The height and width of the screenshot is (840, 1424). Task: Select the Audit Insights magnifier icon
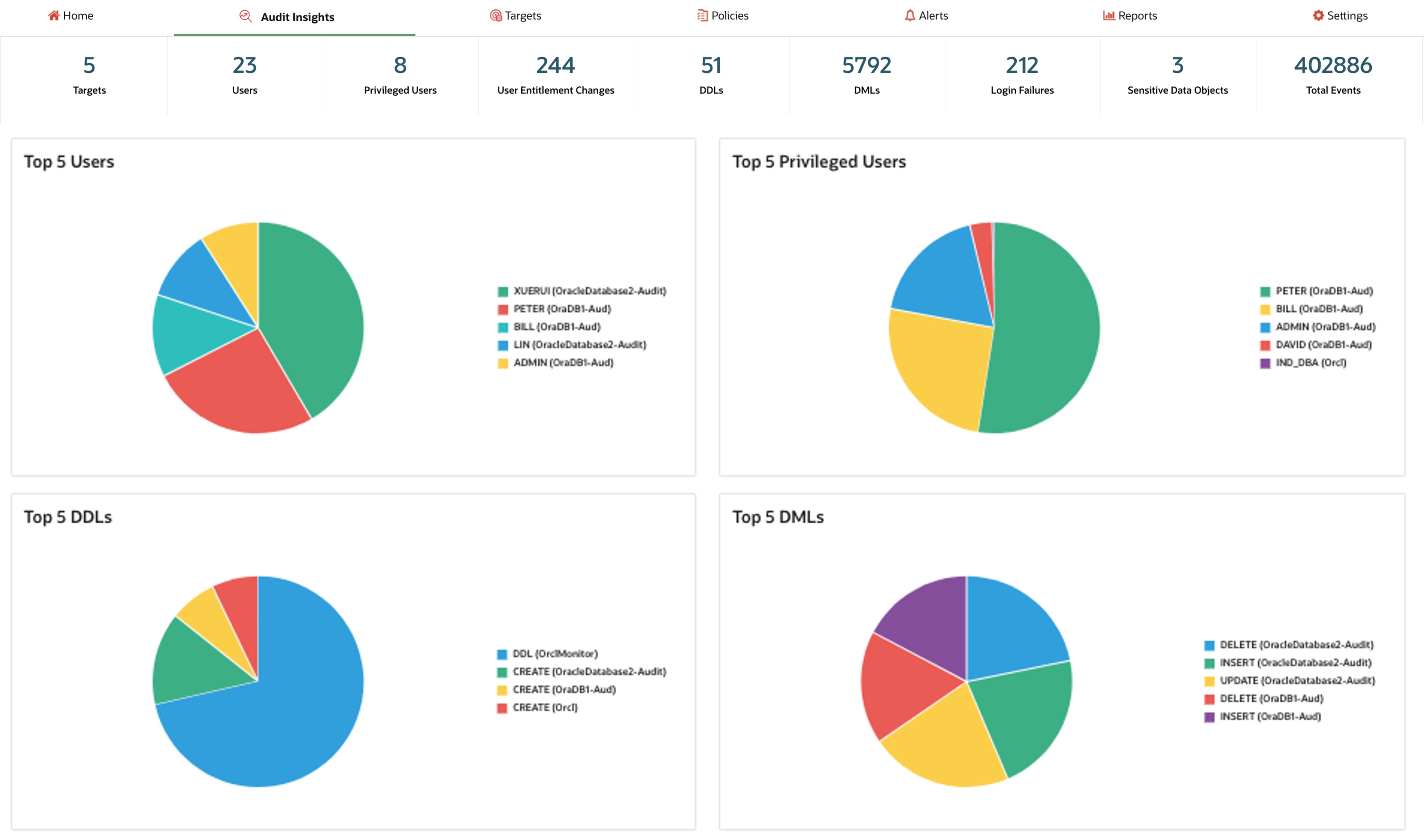coord(245,16)
